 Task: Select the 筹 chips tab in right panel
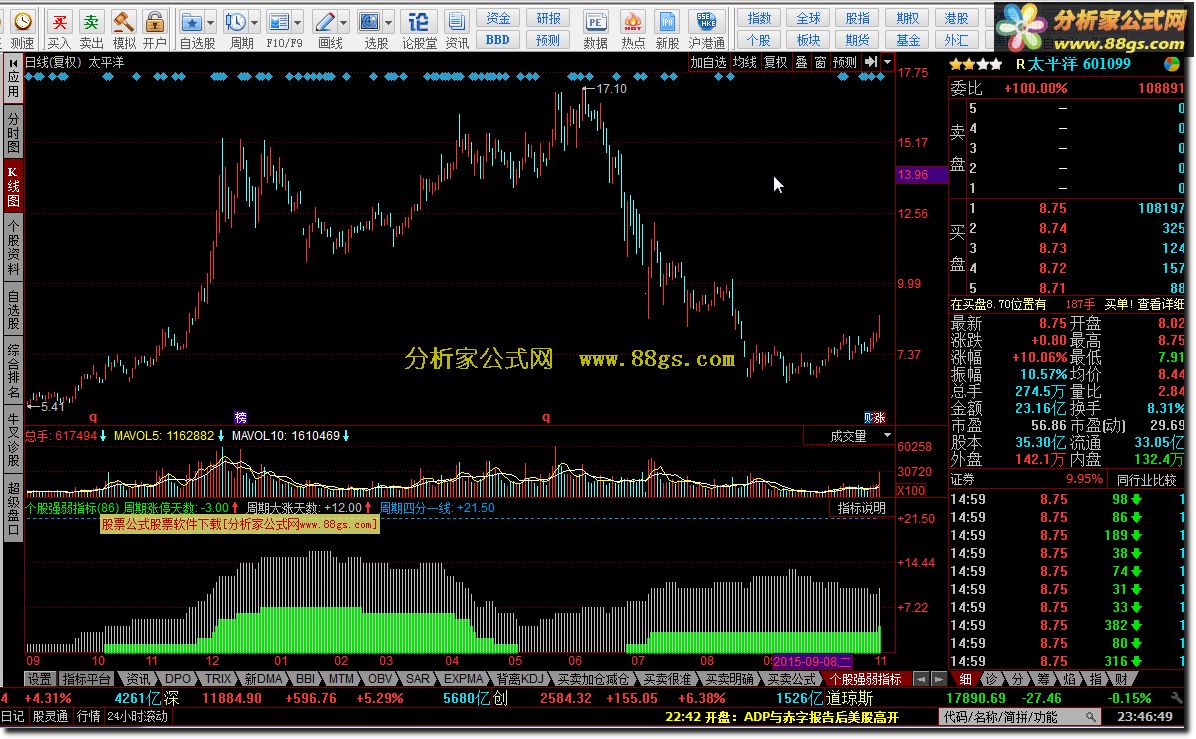click(x=1043, y=679)
